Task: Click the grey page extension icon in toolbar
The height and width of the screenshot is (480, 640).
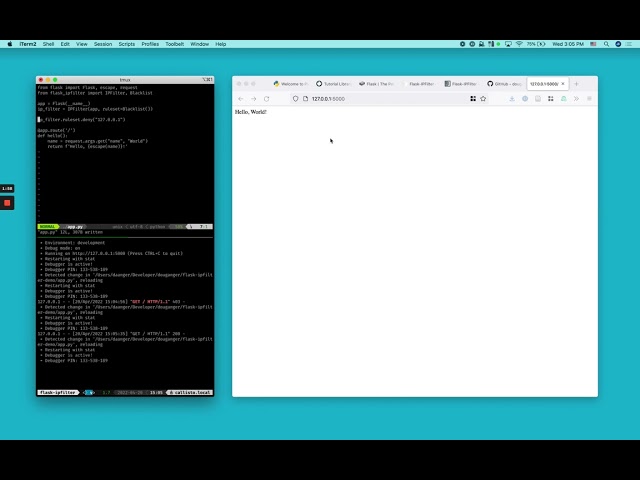Action: [538, 99]
